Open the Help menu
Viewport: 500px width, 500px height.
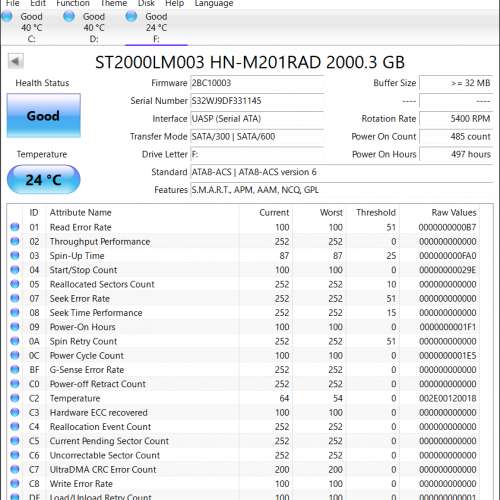[x=174, y=3]
